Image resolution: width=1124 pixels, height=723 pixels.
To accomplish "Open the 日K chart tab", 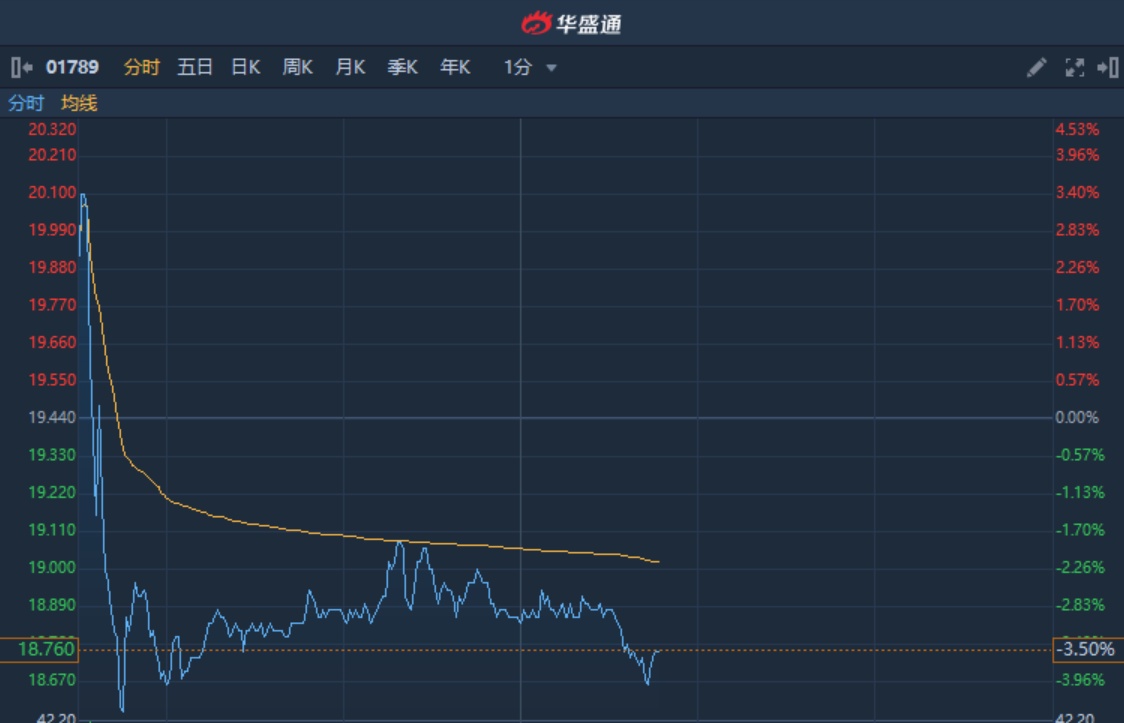I will 246,68.
